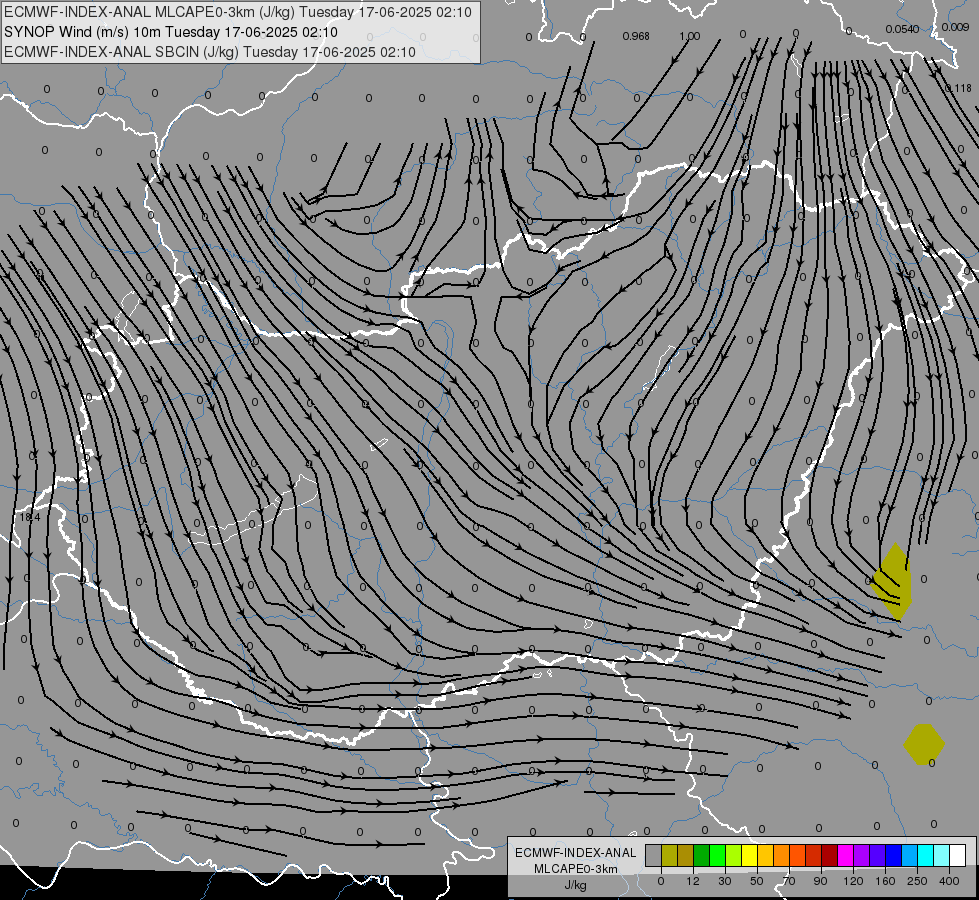Click the small olive hexagon MLCAPE patch

pos(924,744)
